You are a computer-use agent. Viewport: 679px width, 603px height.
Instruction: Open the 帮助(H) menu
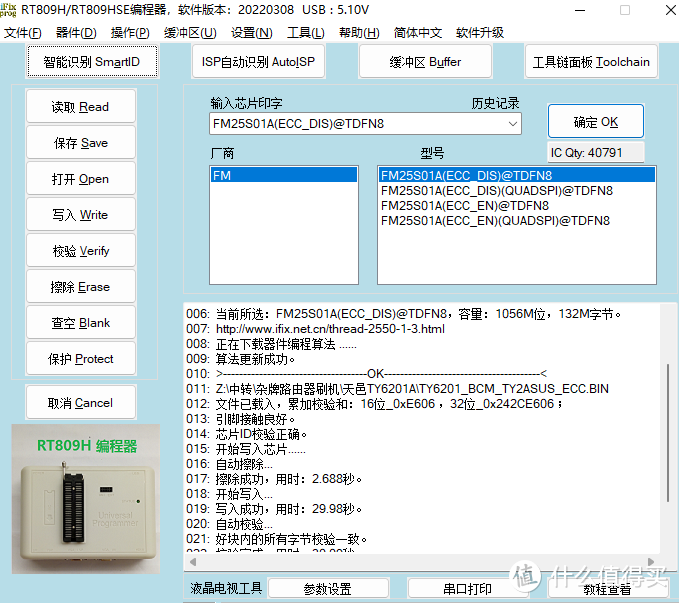point(359,33)
